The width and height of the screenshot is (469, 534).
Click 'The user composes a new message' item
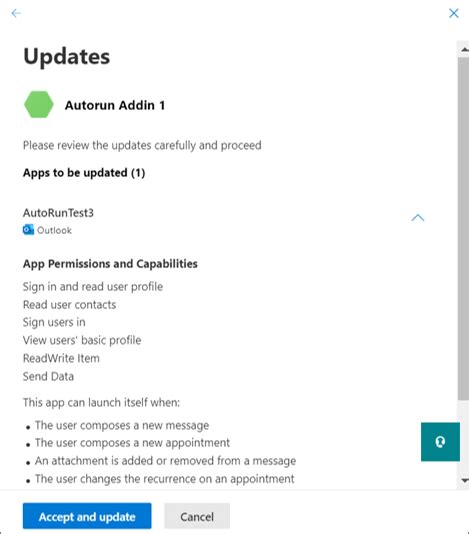pyautogui.click(x=122, y=425)
